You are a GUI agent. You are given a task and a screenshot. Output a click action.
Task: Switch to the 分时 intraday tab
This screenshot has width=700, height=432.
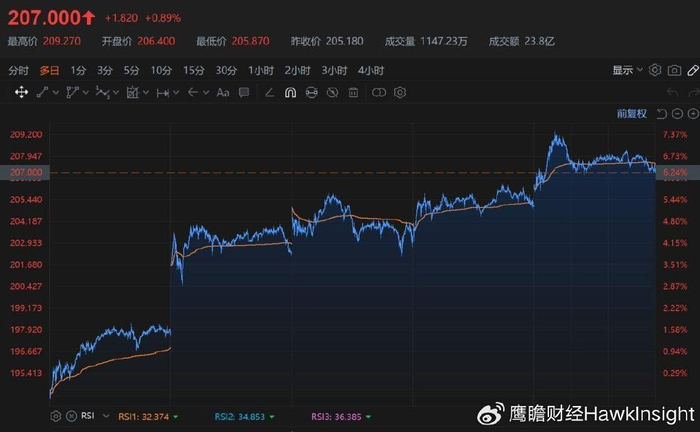pos(18,70)
